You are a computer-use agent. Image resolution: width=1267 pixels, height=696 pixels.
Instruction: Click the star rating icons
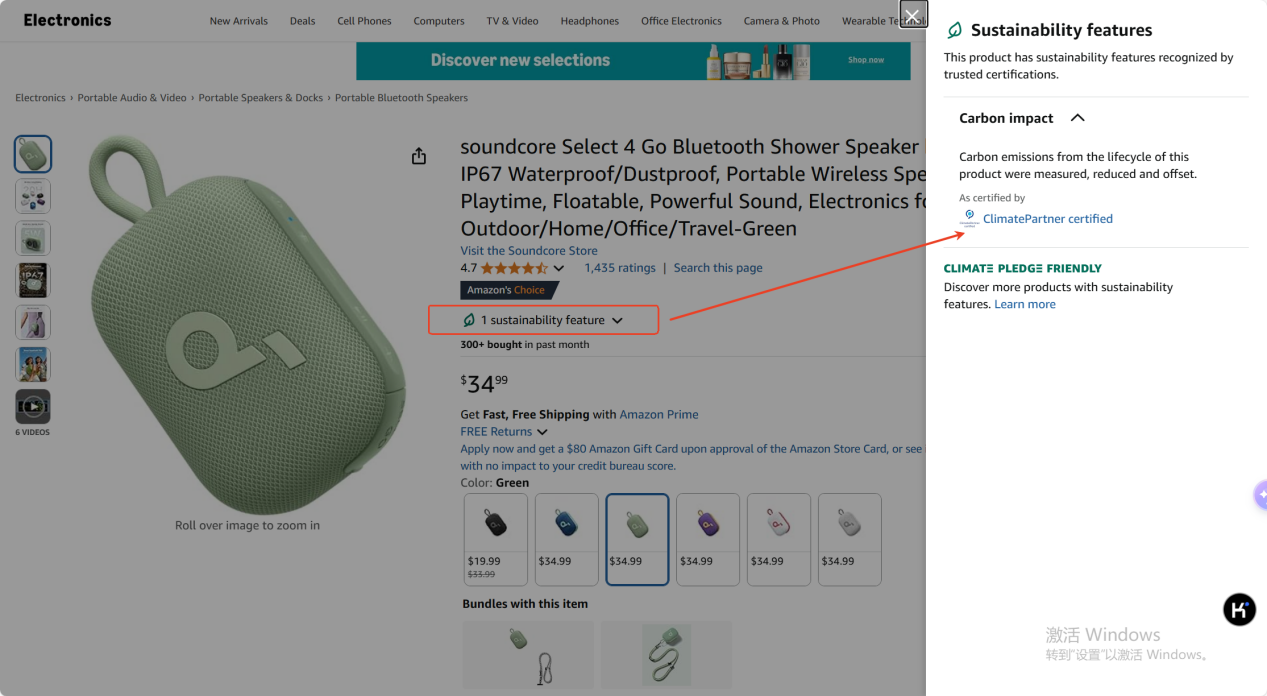pos(514,268)
